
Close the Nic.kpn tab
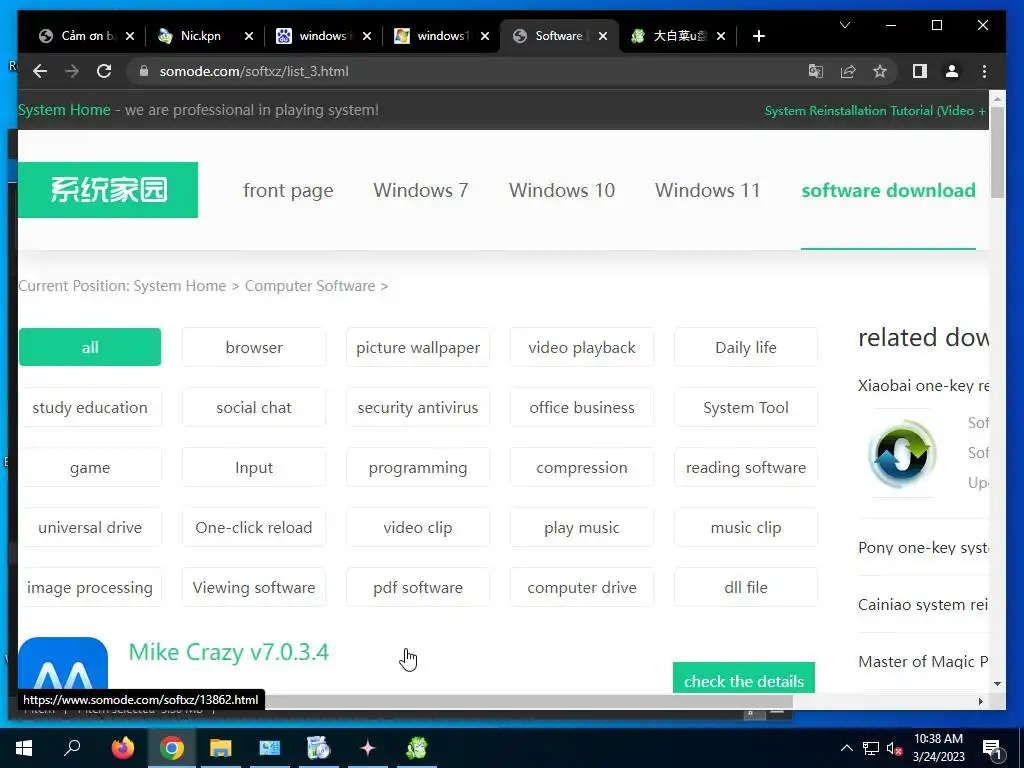coord(248,36)
